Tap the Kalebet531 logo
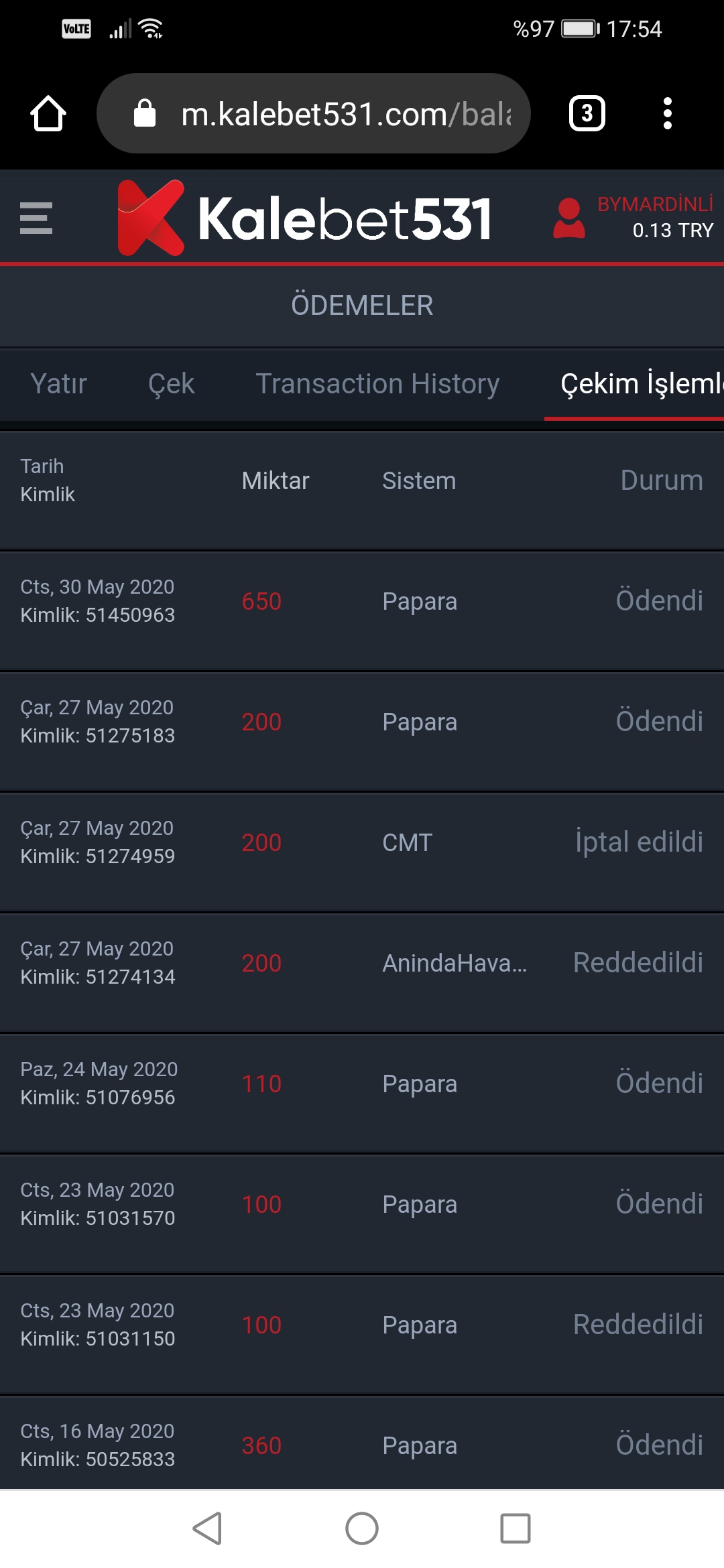724x1568 pixels. click(x=305, y=218)
